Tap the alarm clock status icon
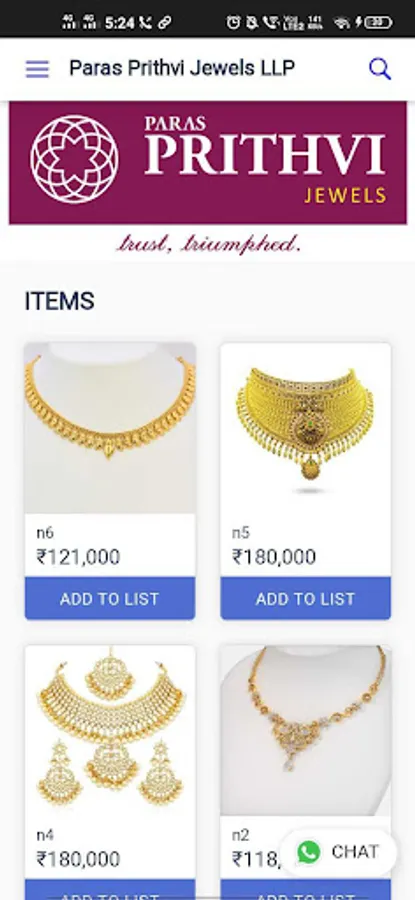415x900 pixels. [233, 22]
